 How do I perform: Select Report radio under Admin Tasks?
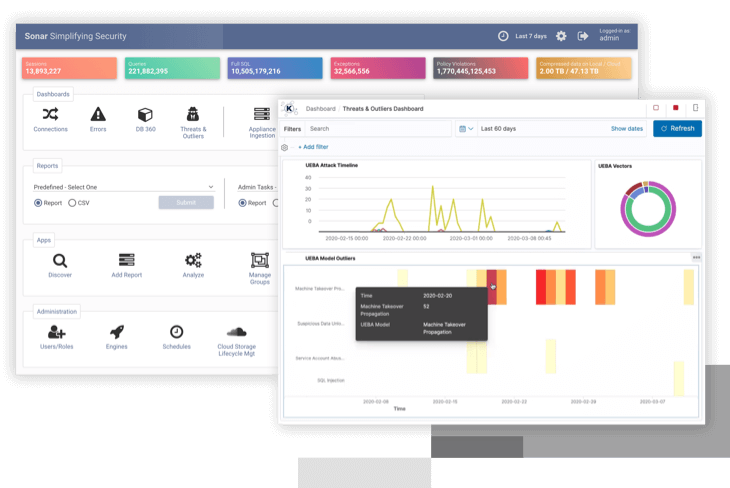(242, 203)
